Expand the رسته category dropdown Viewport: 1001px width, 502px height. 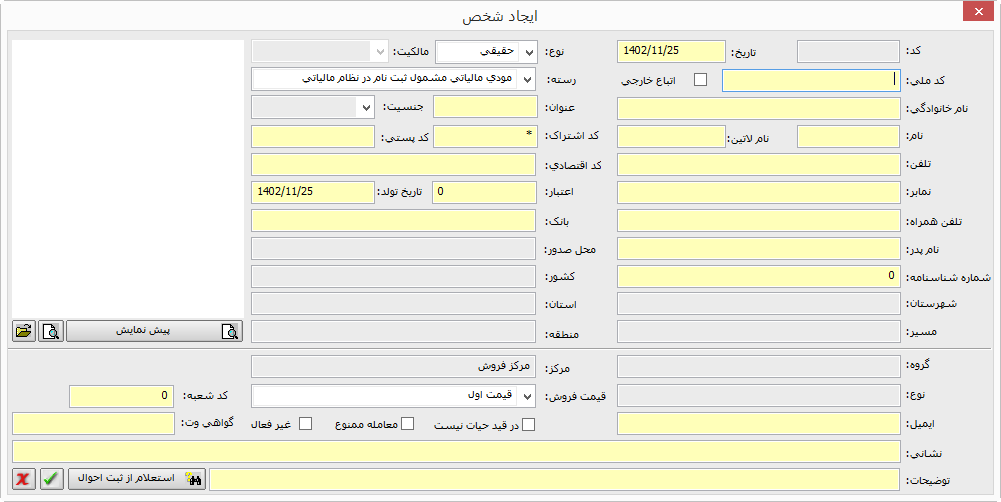394,79
